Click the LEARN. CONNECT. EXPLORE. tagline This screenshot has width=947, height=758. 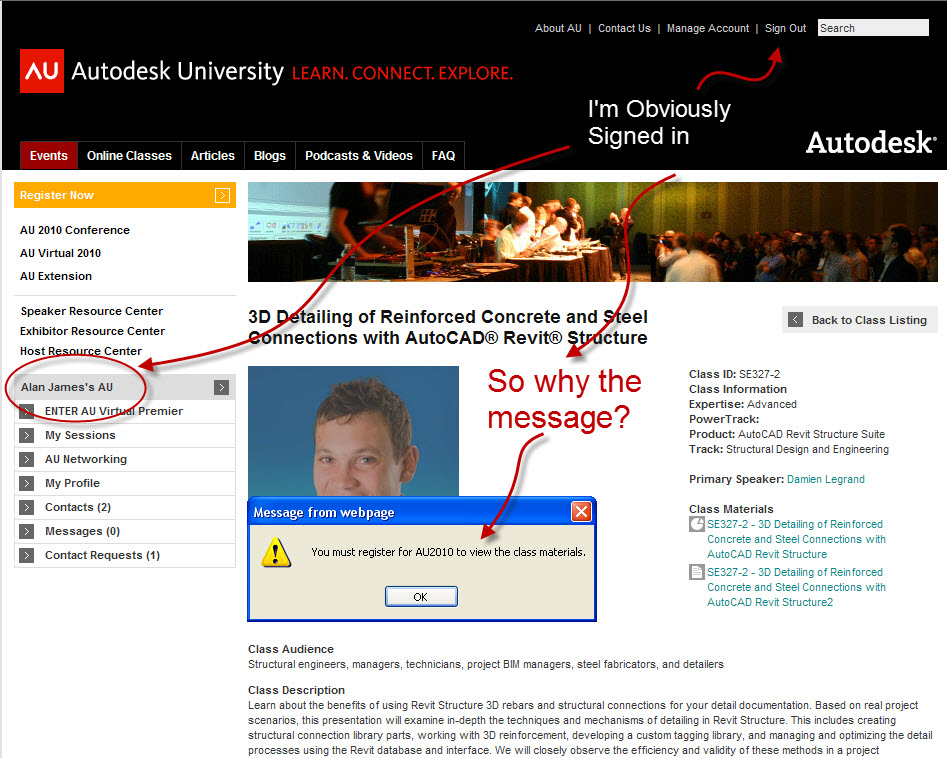point(402,73)
